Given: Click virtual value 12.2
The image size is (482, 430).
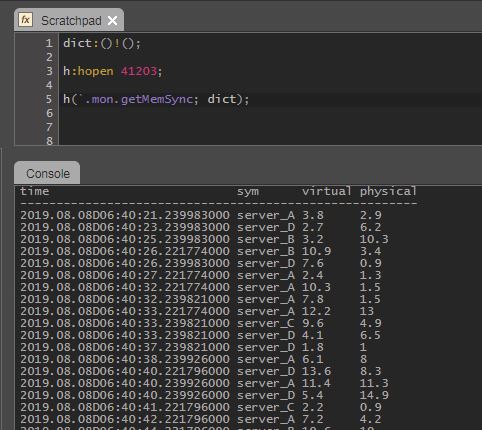Looking at the screenshot, I should click(316, 311).
